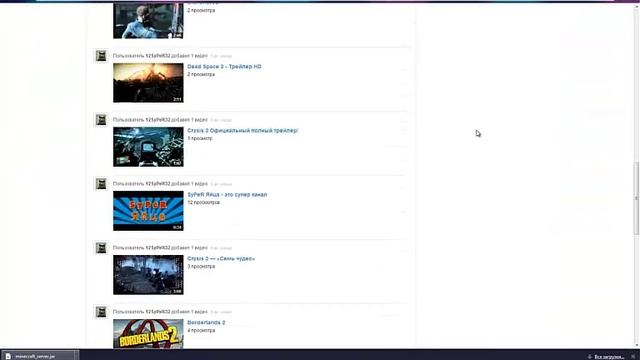Click the timestamp of the SyPeR Яйца post
This screenshot has height=360, width=640.
pyautogui.click(x=221, y=184)
